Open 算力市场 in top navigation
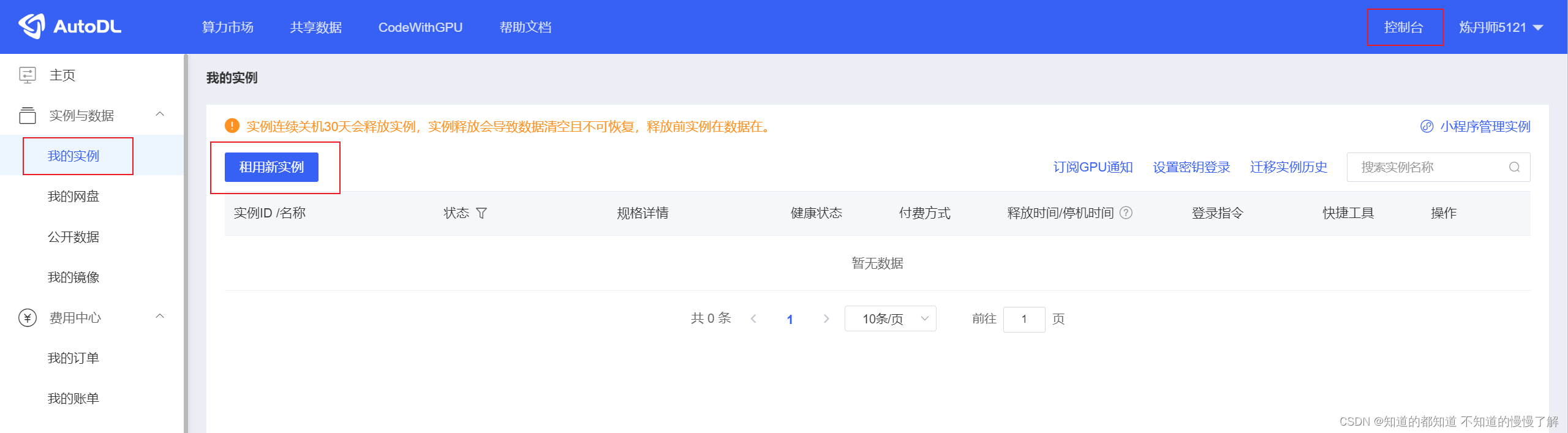The width and height of the screenshot is (1568, 433). [x=227, y=27]
